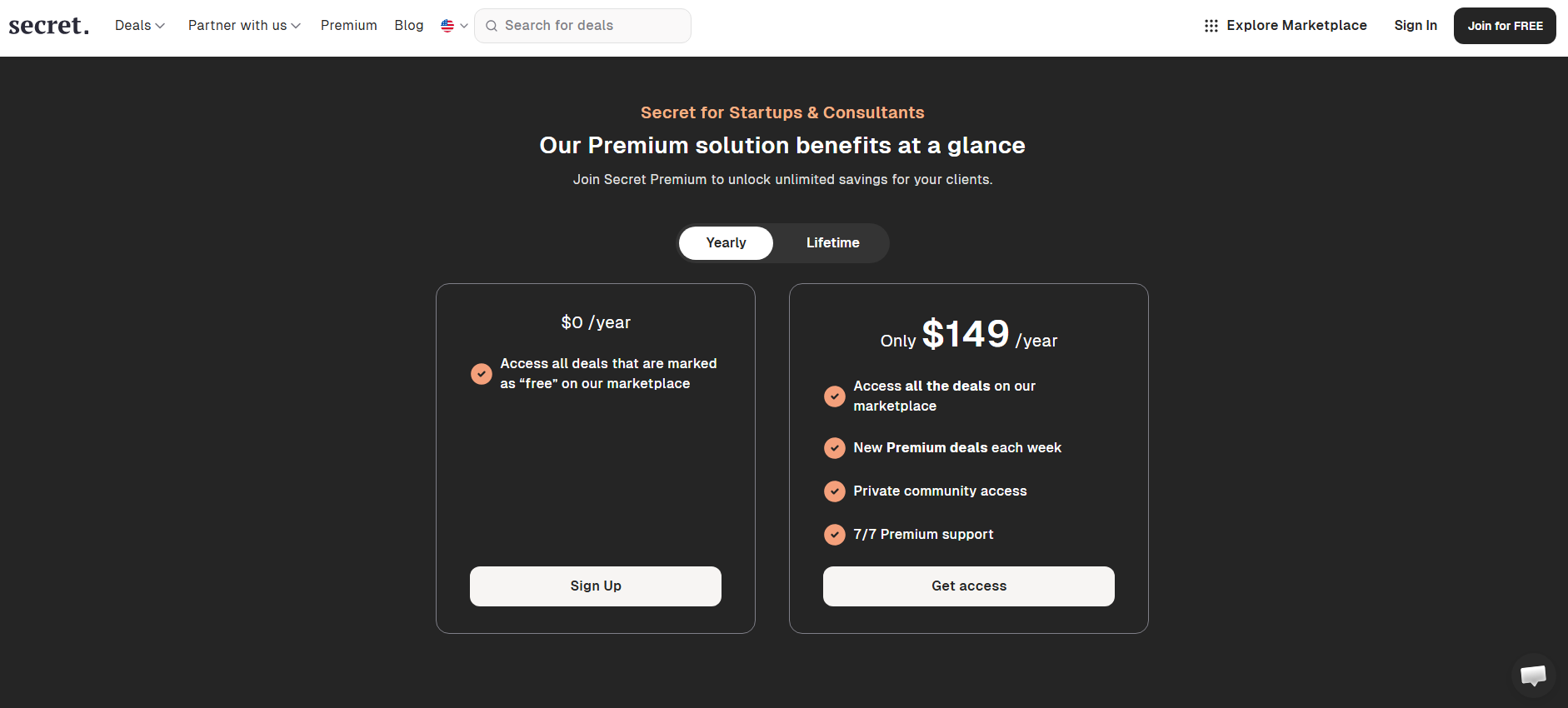This screenshot has width=1568, height=708.
Task: Click the search magnifier icon
Action: tap(492, 26)
